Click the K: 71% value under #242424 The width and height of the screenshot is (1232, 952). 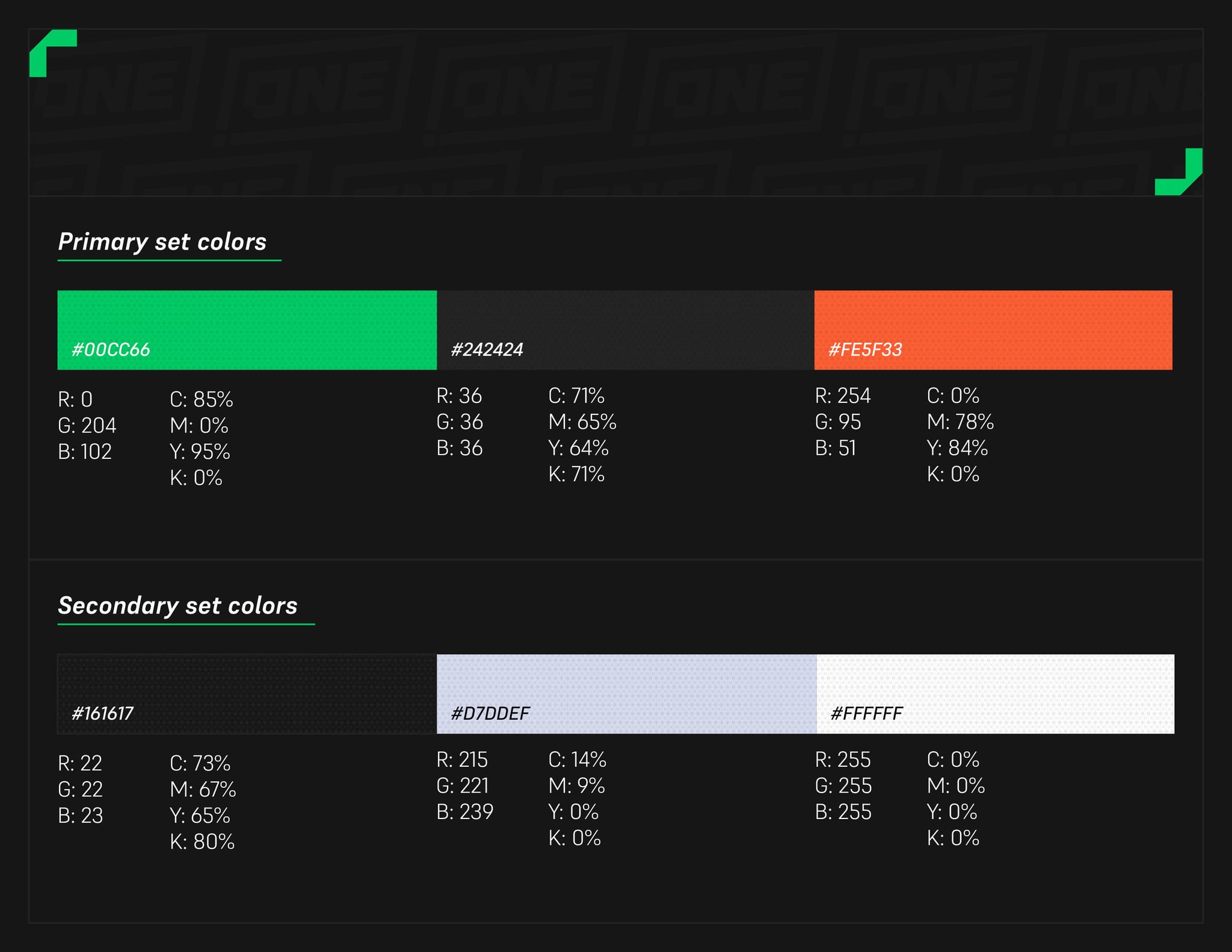(576, 474)
